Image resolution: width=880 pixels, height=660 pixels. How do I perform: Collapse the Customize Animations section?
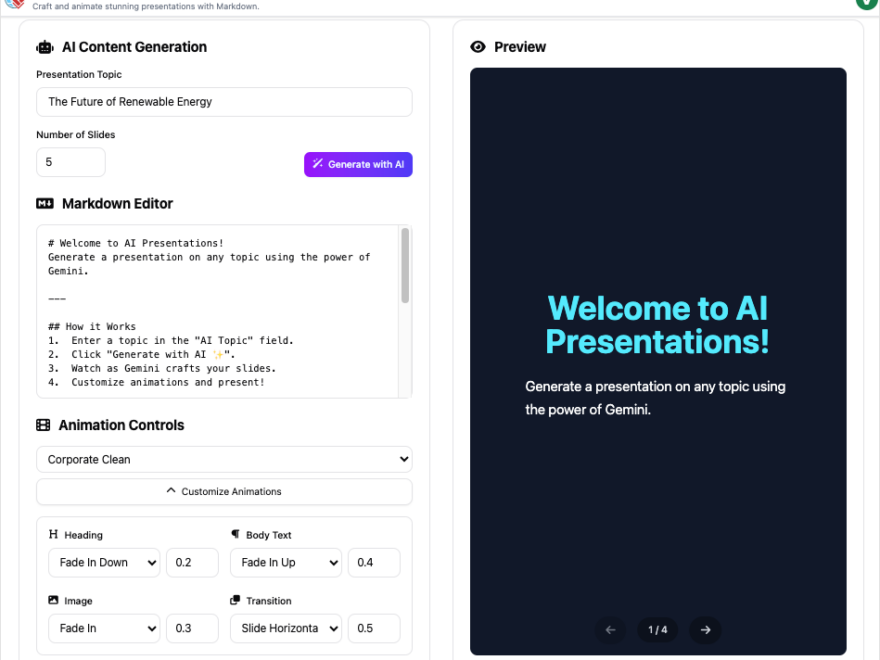coord(224,491)
